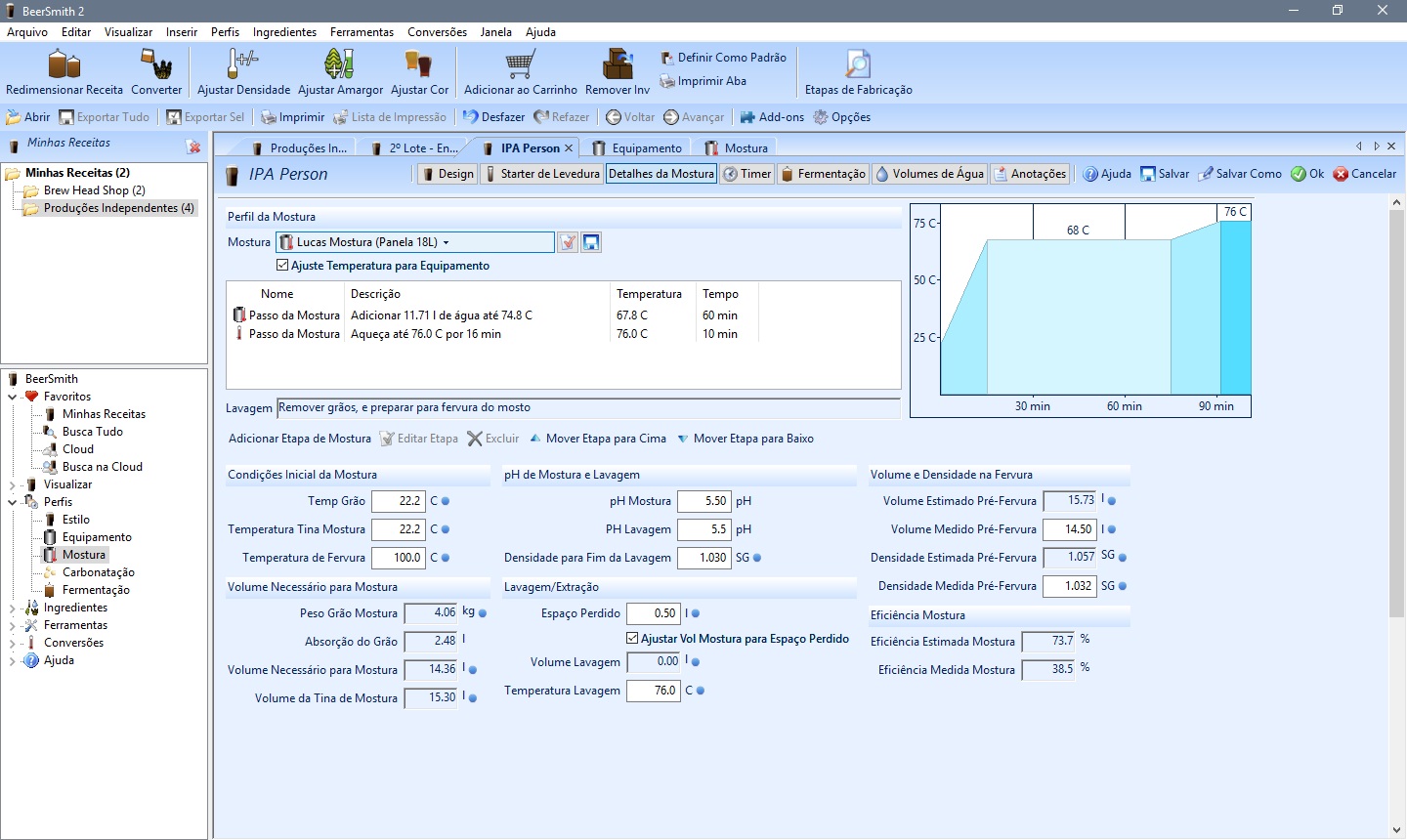Expand the Ferramentas tree node

tap(13, 625)
